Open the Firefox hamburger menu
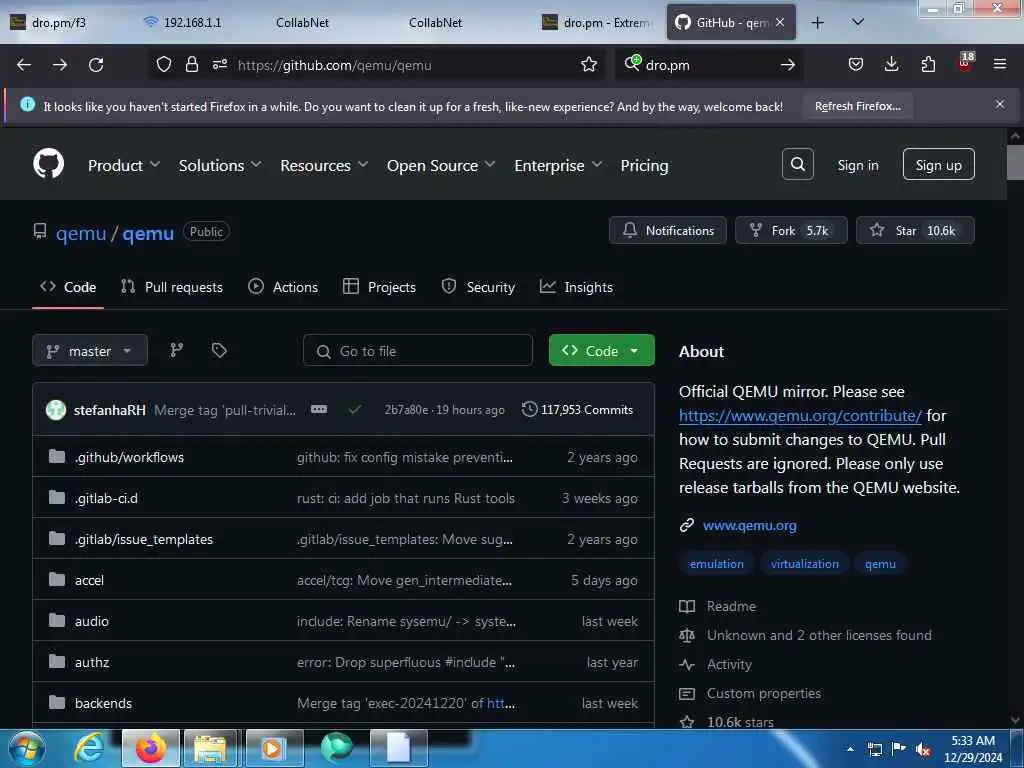 (1000, 65)
